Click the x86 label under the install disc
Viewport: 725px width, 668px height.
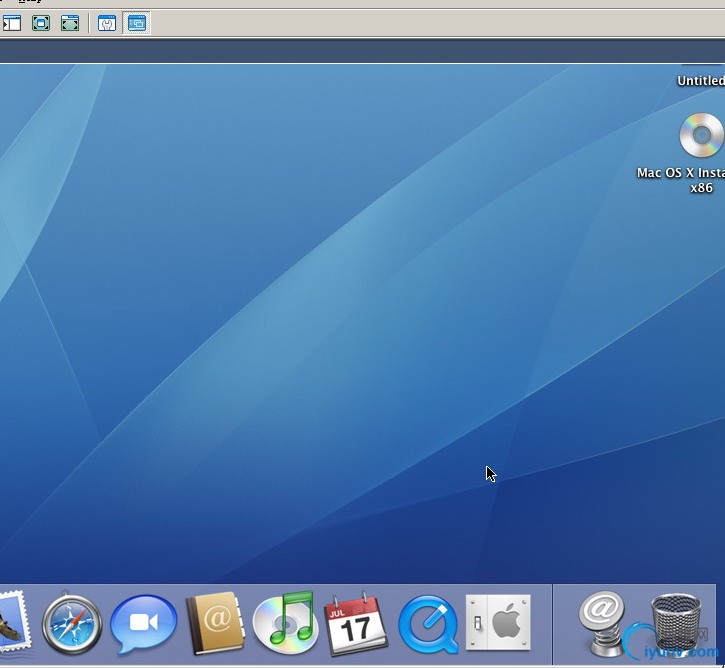701,188
